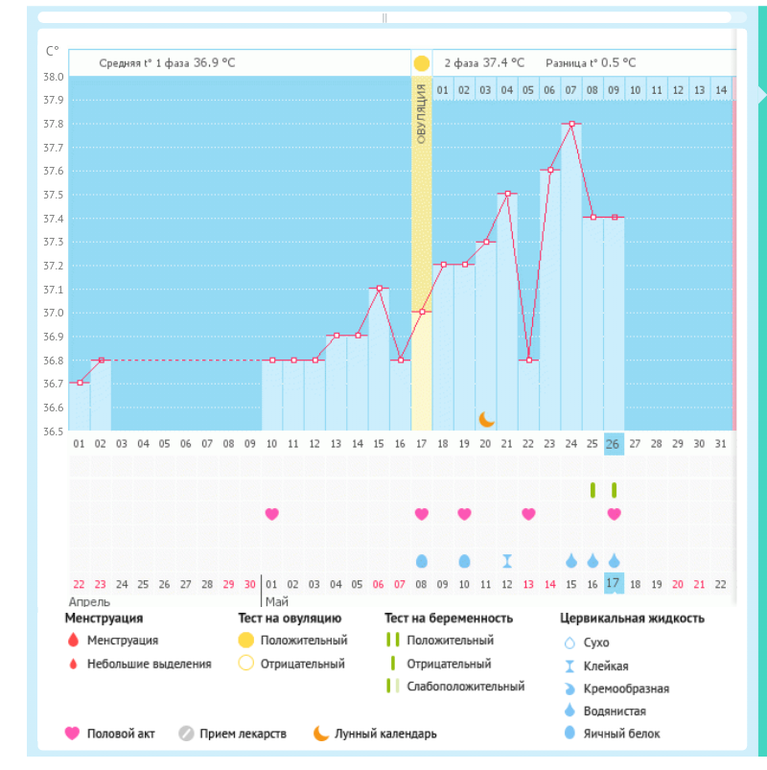Image resolution: width=767 pixels, height=770 pixels.
Task: Click the sticky cervical fluid icon on day 21
Action: pyautogui.click(x=507, y=561)
